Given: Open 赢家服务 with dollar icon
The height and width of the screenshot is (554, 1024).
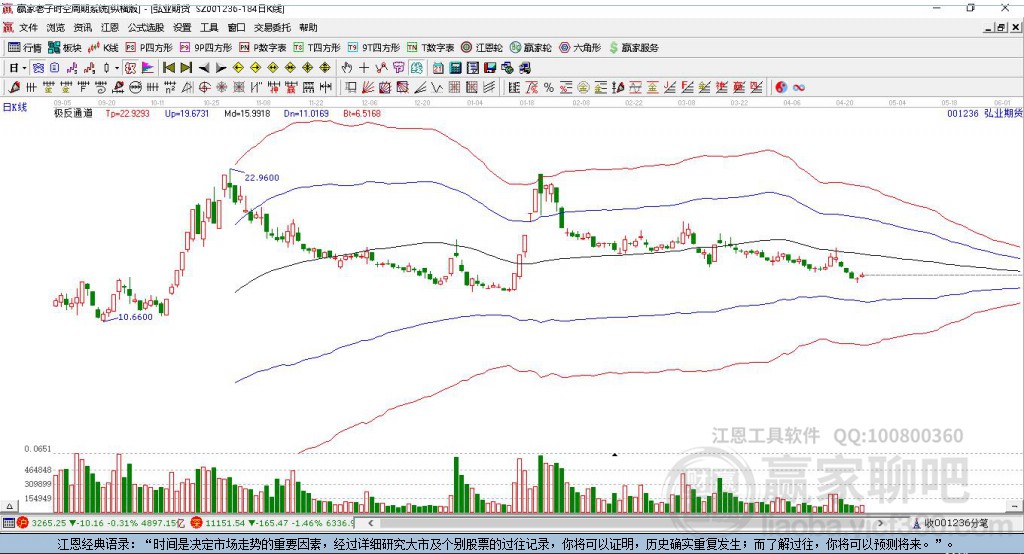Looking at the screenshot, I should (634, 48).
